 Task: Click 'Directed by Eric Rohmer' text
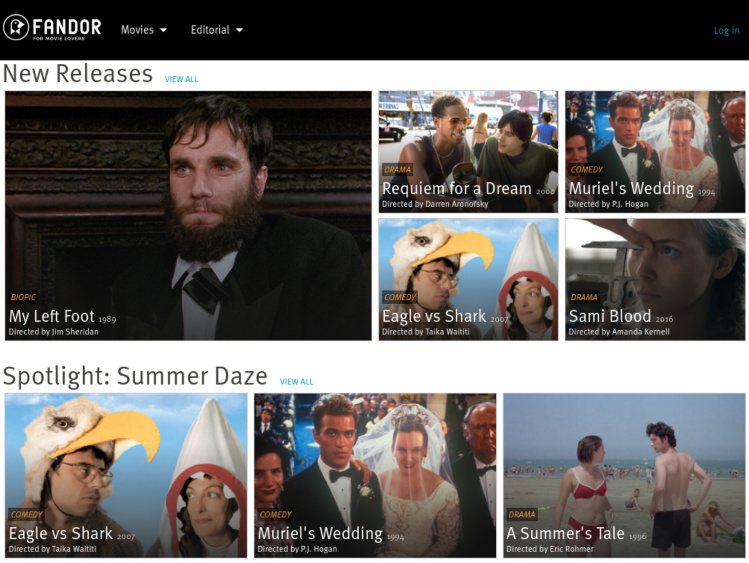(x=550, y=549)
